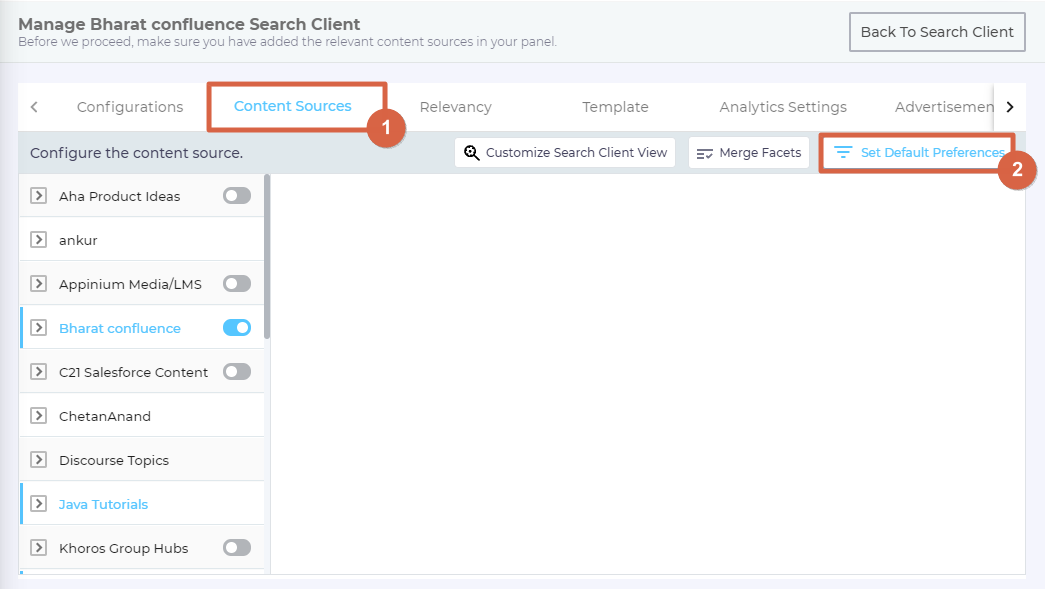Image resolution: width=1045 pixels, height=589 pixels.
Task: Click the arrow icon beside ChetanAnand
Action: coord(39,416)
